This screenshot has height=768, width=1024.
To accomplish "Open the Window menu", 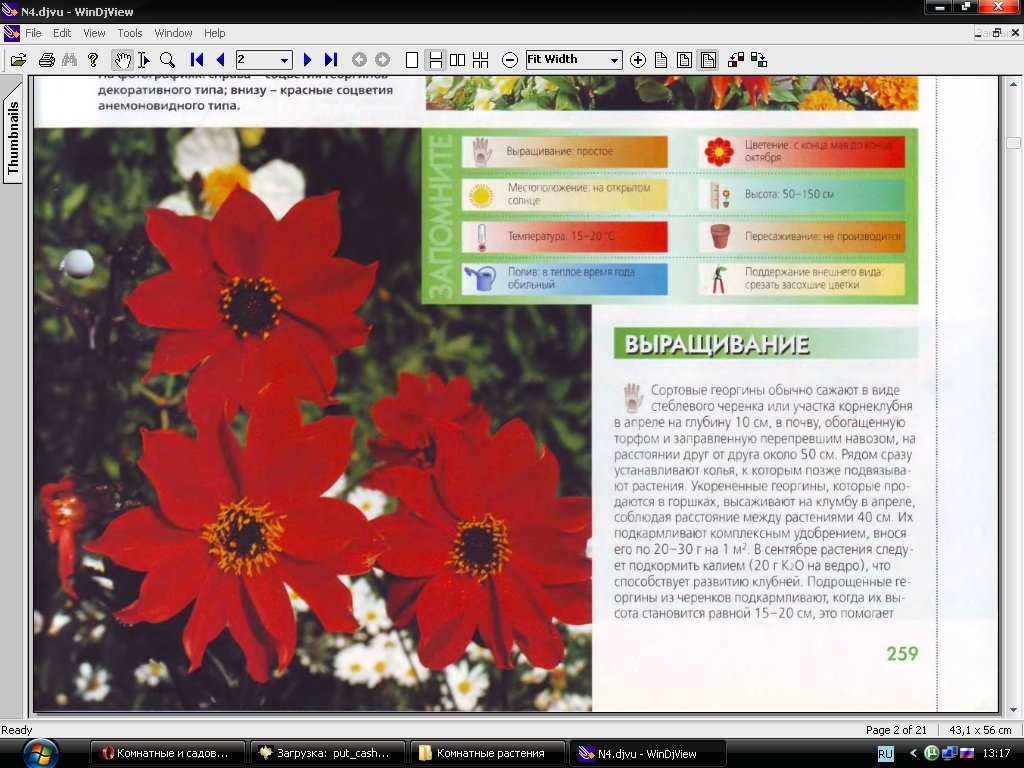I will (173, 33).
